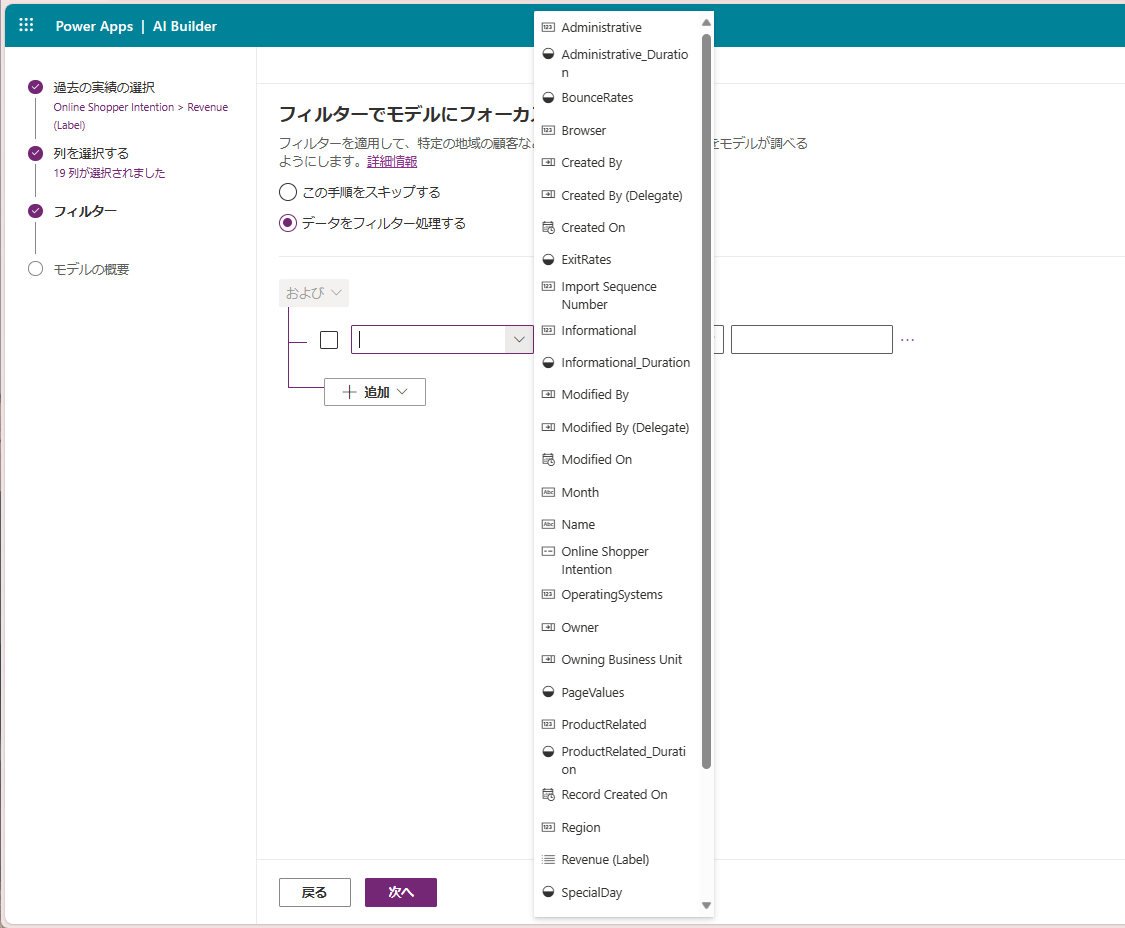Open the filter row ellipsis options

(x=908, y=339)
